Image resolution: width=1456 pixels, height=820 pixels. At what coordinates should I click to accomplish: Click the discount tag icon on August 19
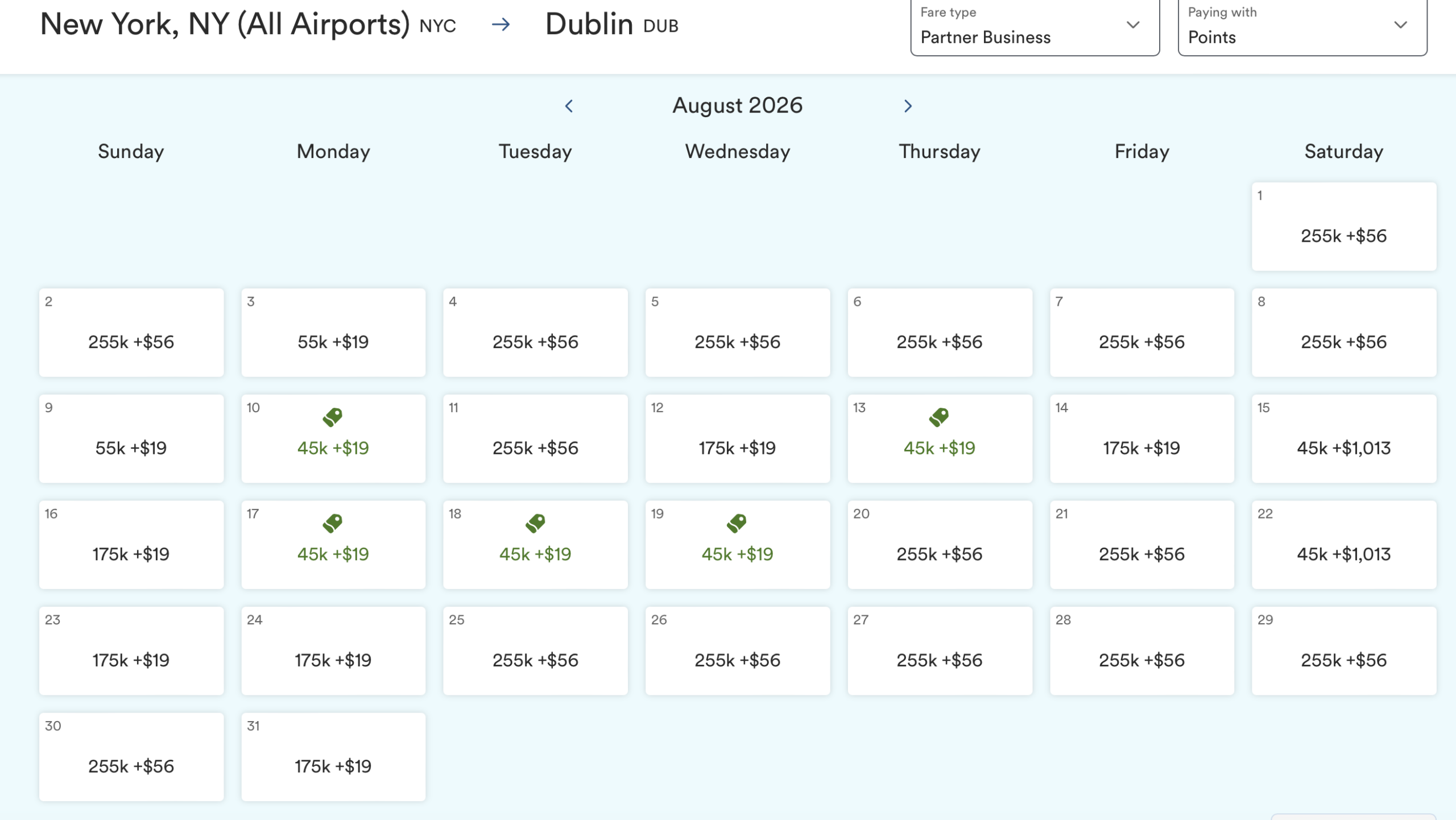point(737,523)
